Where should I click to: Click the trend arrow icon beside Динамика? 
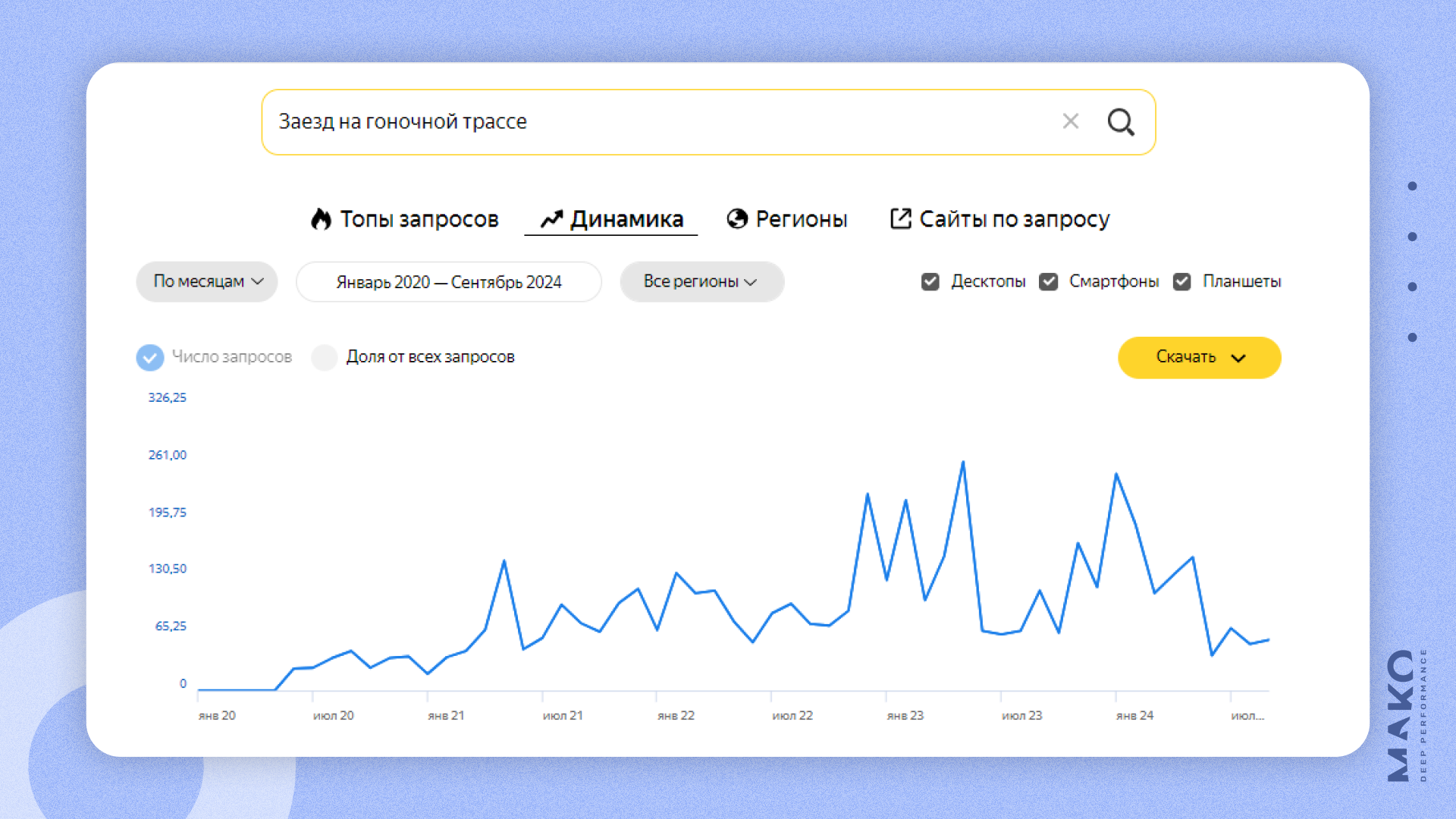click(x=551, y=219)
